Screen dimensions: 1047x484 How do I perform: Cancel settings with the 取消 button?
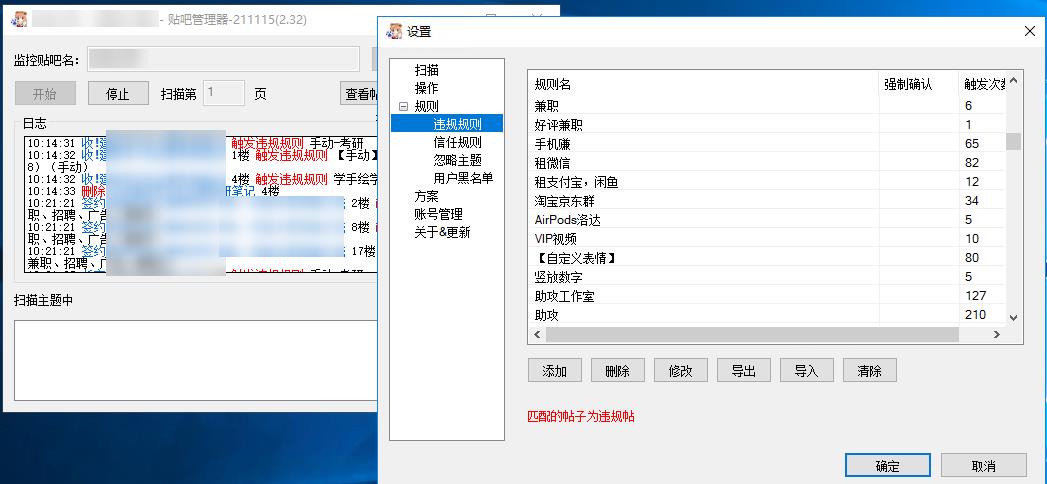[x=984, y=466]
